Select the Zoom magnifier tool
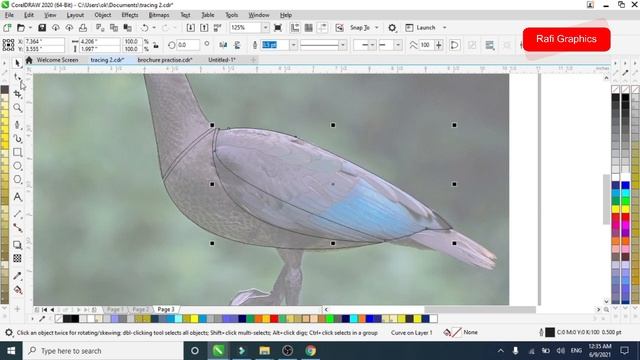Screen dimensions: 640x360 [18, 108]
